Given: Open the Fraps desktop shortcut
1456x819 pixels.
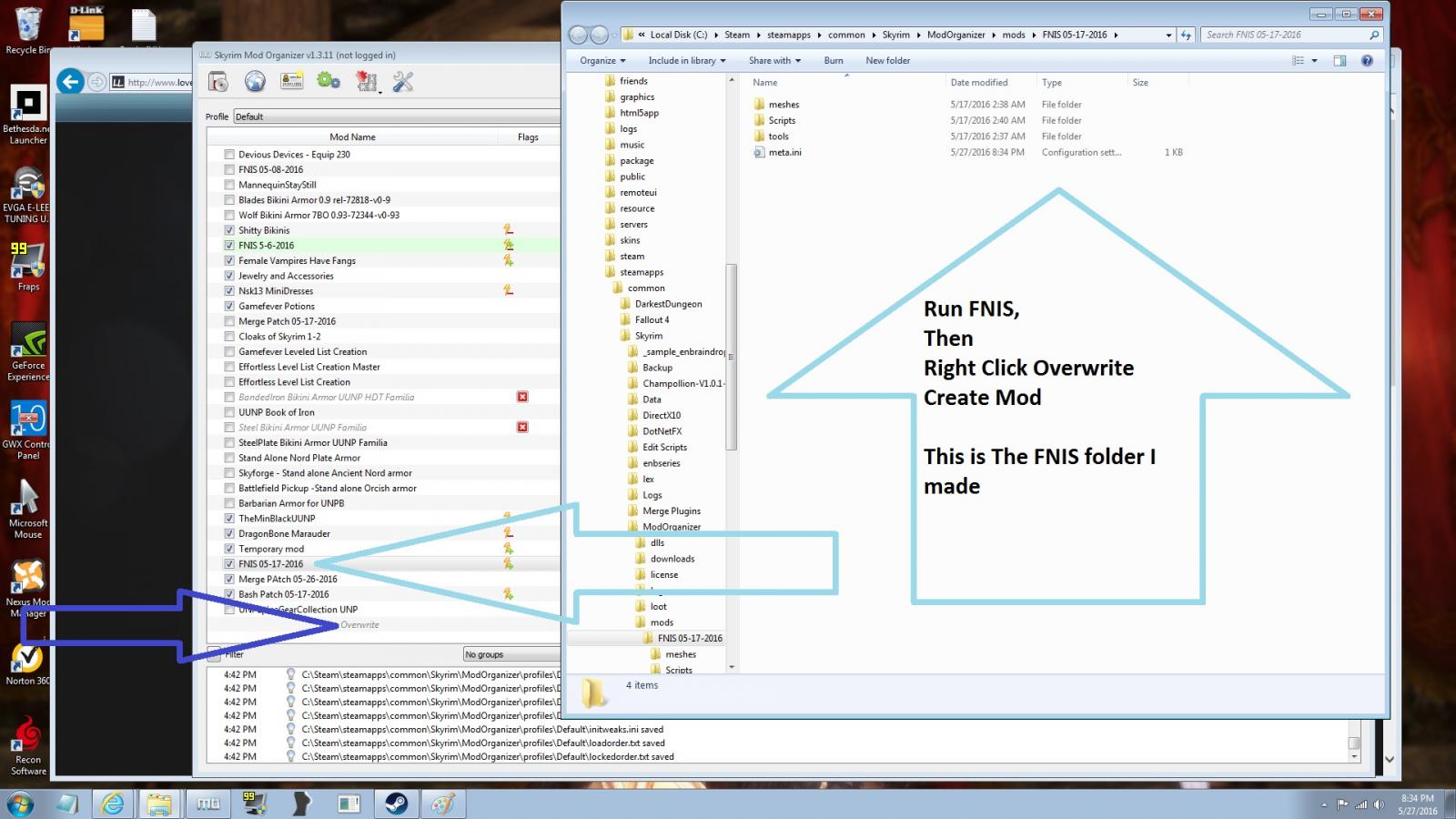Looking at the screenshot, I should click(27, 267).
